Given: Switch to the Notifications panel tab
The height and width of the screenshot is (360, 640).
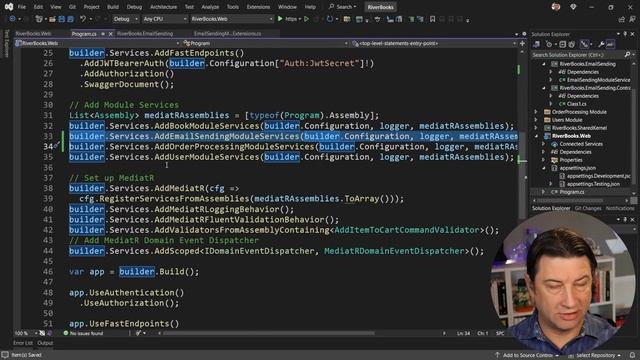Looking at the screenshot, I should click(620, 209).
